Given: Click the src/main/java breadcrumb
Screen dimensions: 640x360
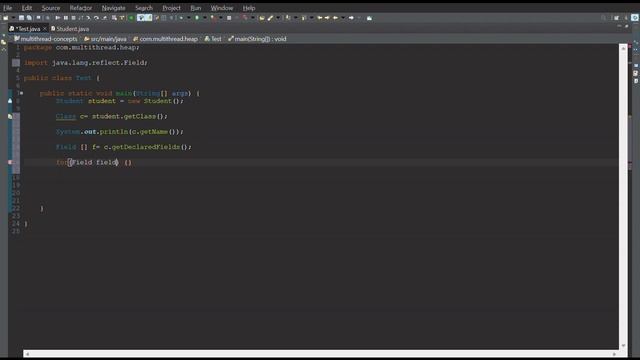Looking at the screenshot, I should coord(105,39).
